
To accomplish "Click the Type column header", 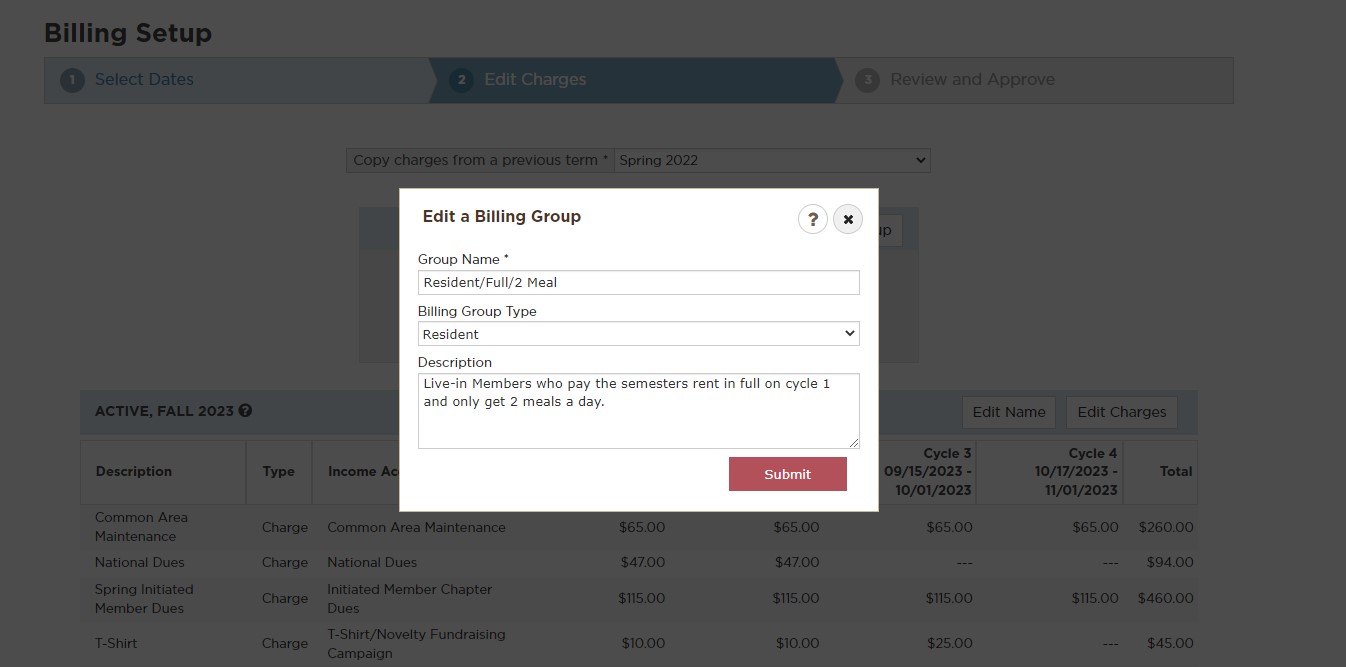I will 278,471.
